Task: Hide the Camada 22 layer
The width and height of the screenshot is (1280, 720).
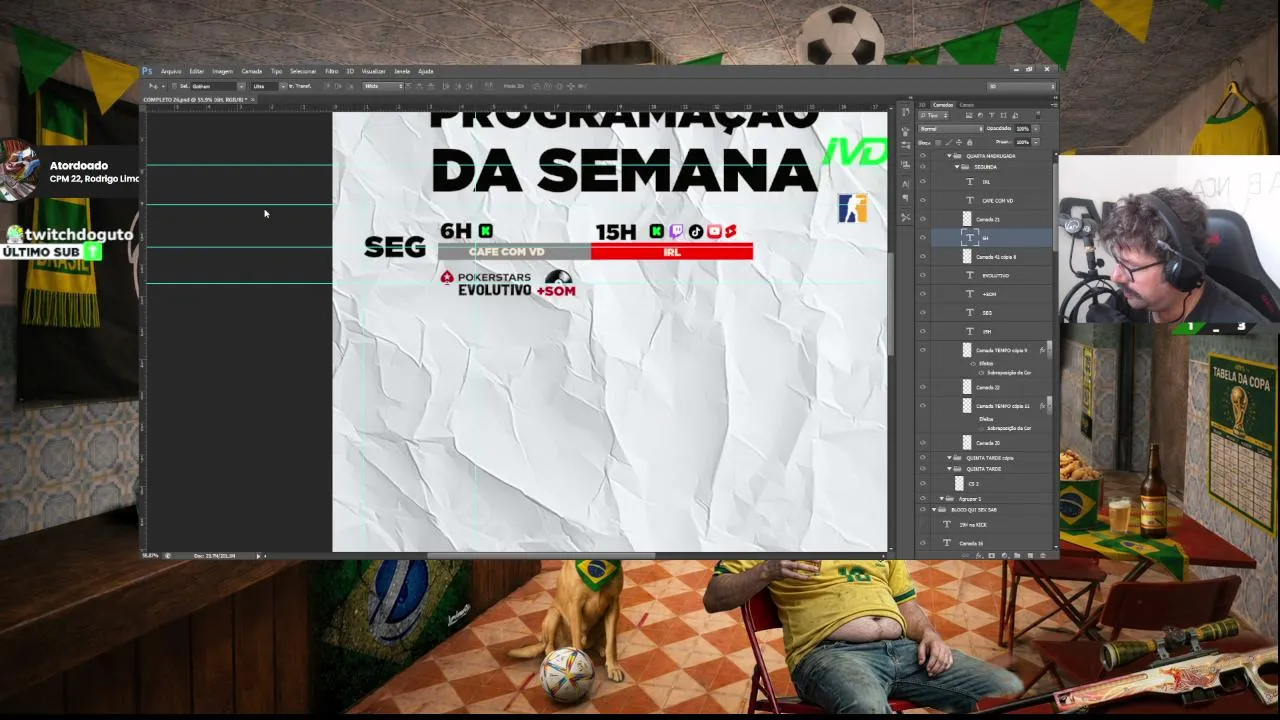Action: click(x=923, y=387)
